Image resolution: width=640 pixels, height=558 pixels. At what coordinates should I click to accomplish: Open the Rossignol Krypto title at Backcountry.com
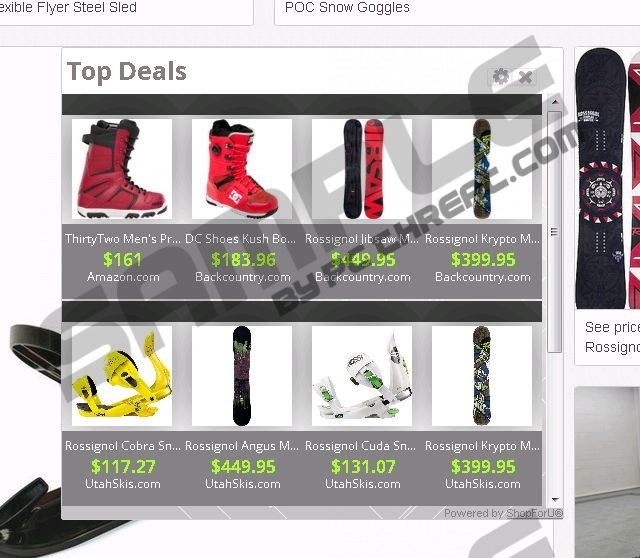click(482, 239)
